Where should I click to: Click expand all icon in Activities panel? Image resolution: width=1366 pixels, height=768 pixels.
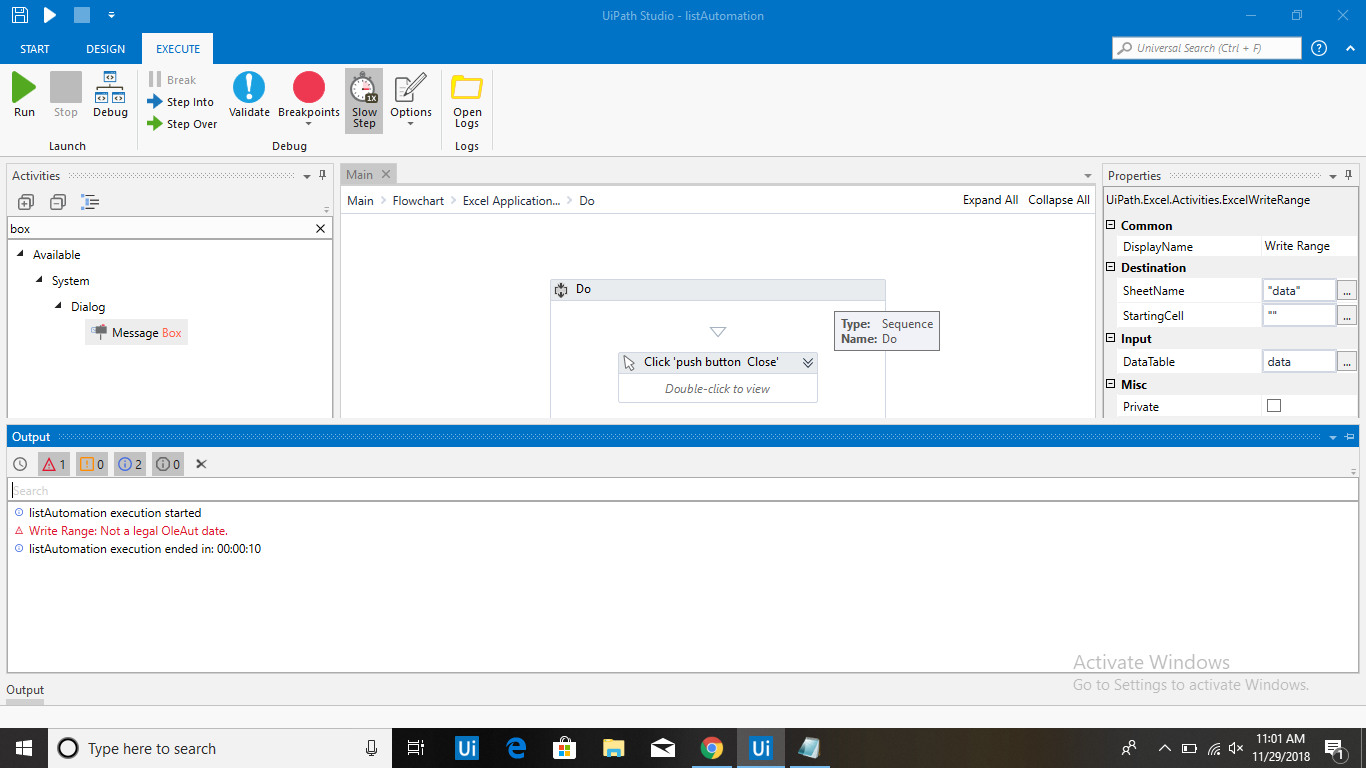(26, 202)
